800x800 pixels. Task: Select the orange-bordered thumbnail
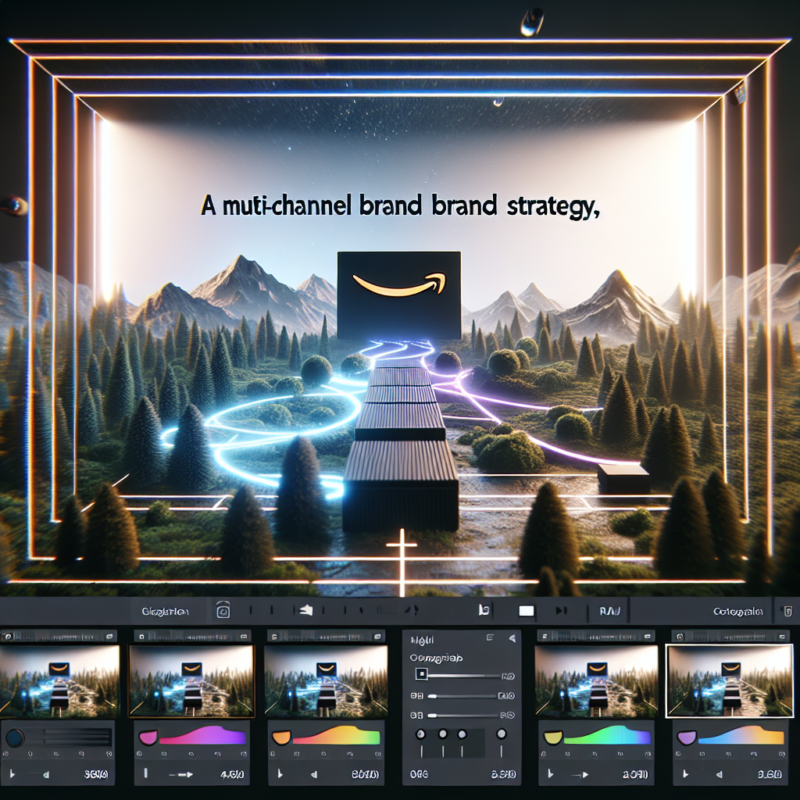click(x=191, y=681)
